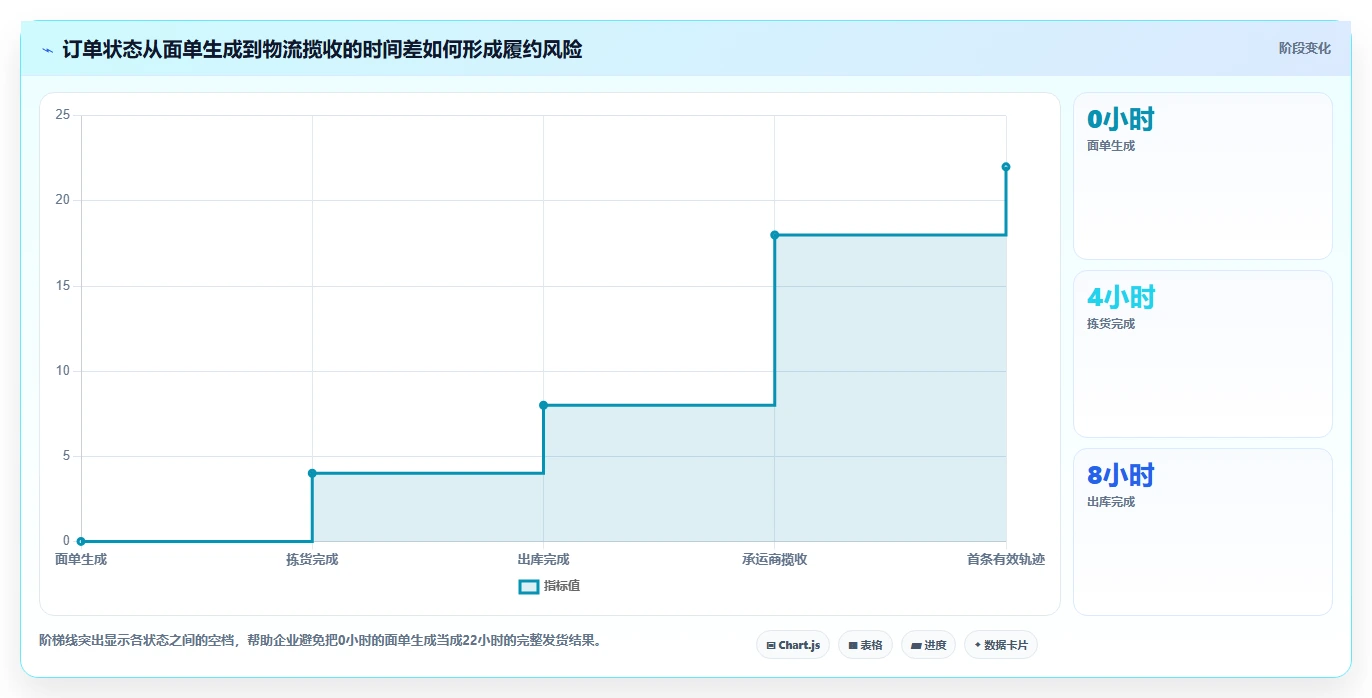The width and height of the screenshot is (1372, 698).
Task: Click the data point at 首条有效轨迹
Action: [x=1006, y=167]
